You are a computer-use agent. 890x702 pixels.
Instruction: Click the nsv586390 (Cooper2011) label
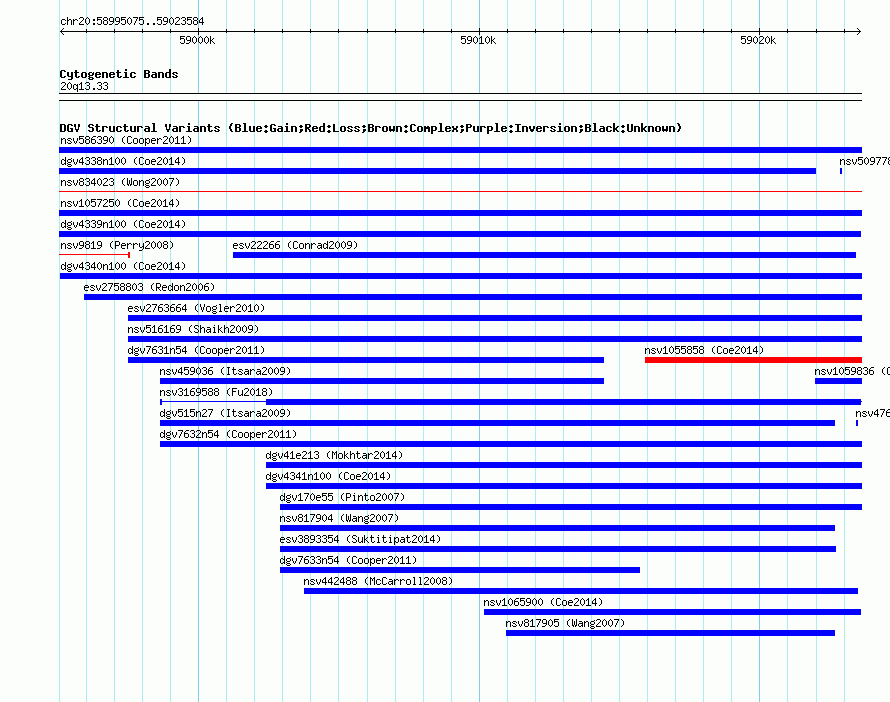point(126,140)
